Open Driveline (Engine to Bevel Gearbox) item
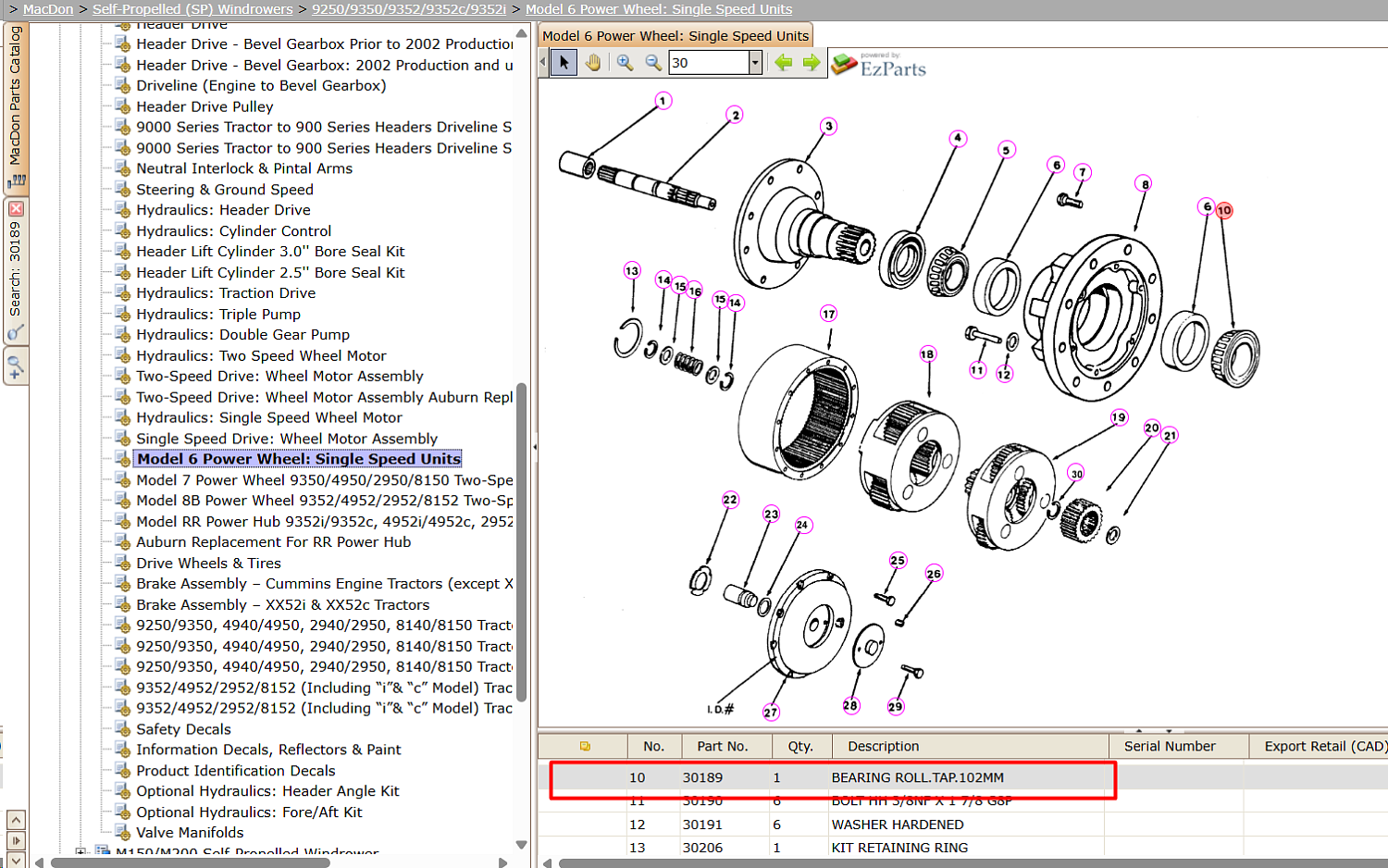Screen dimensions: 1388x868 click(261, 85)
